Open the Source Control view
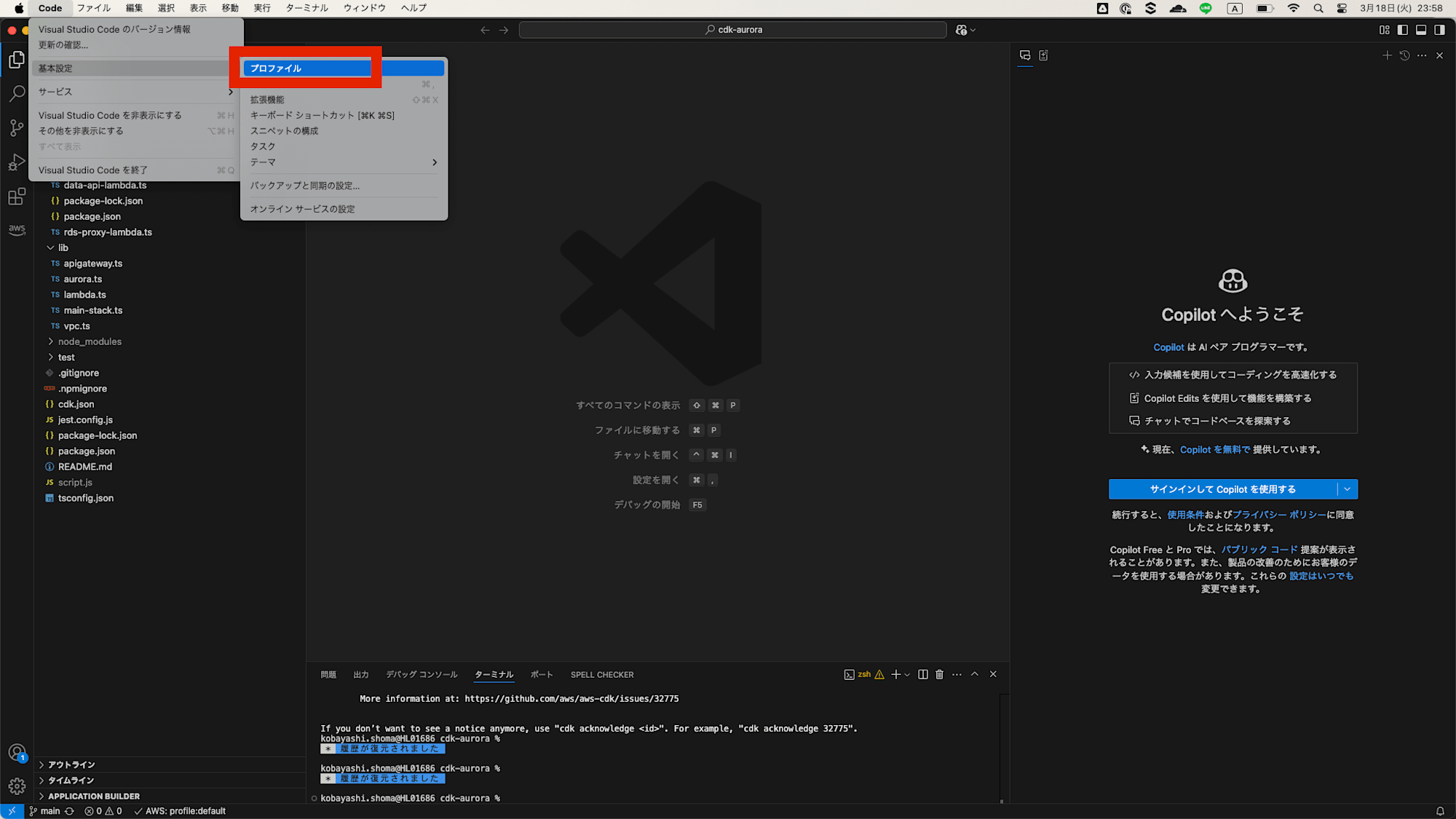Viewport: 1456px width, 819px height. click(x=17, y=127)
